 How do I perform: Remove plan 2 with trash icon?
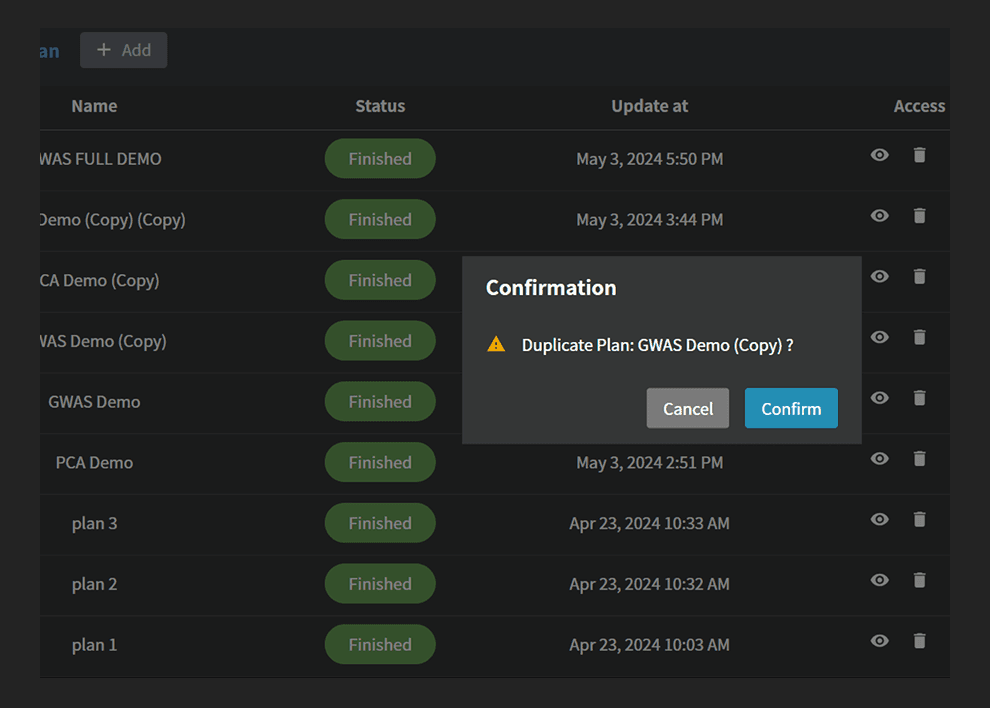coord(919,580)
